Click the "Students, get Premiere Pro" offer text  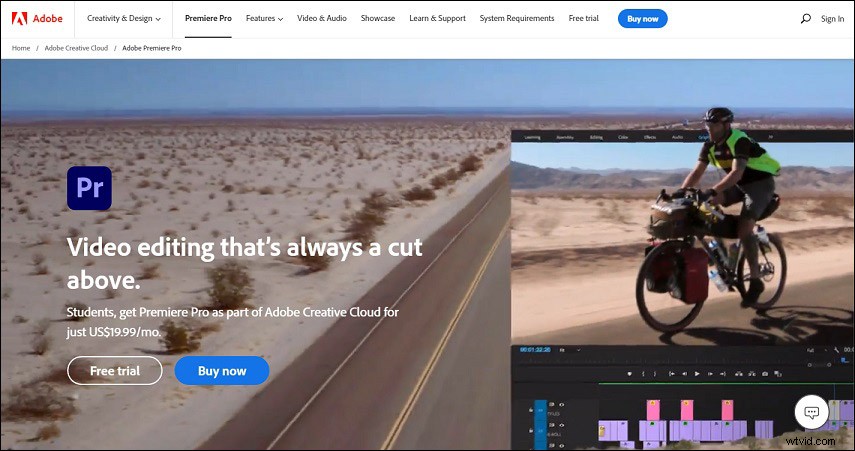pos(232,322)
